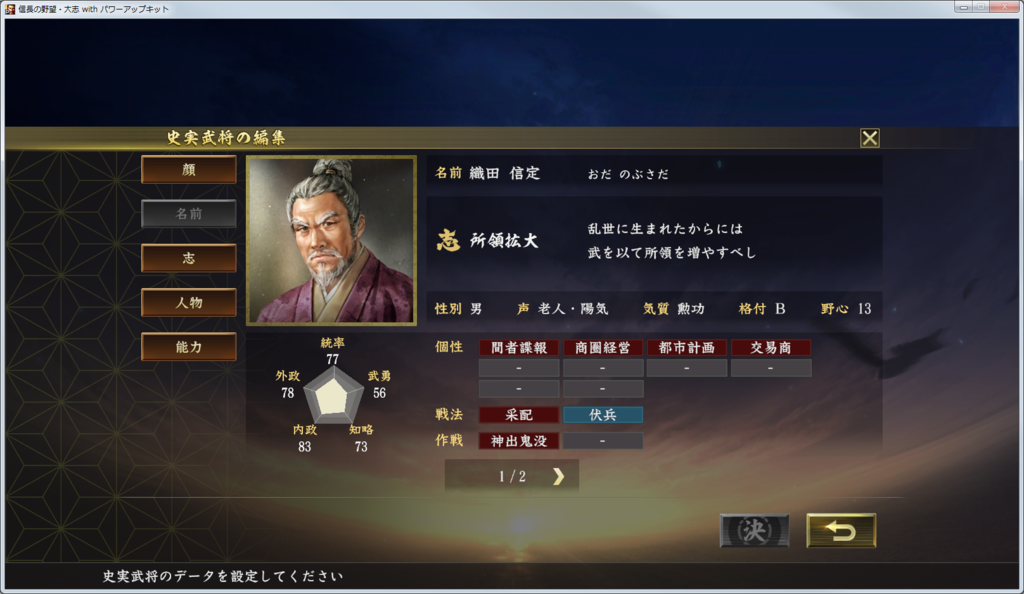The width and height of the screenshot is (1024, 594).
Task: Click the blue 伏兵 tactic swatch
Action: click(603, 414)
